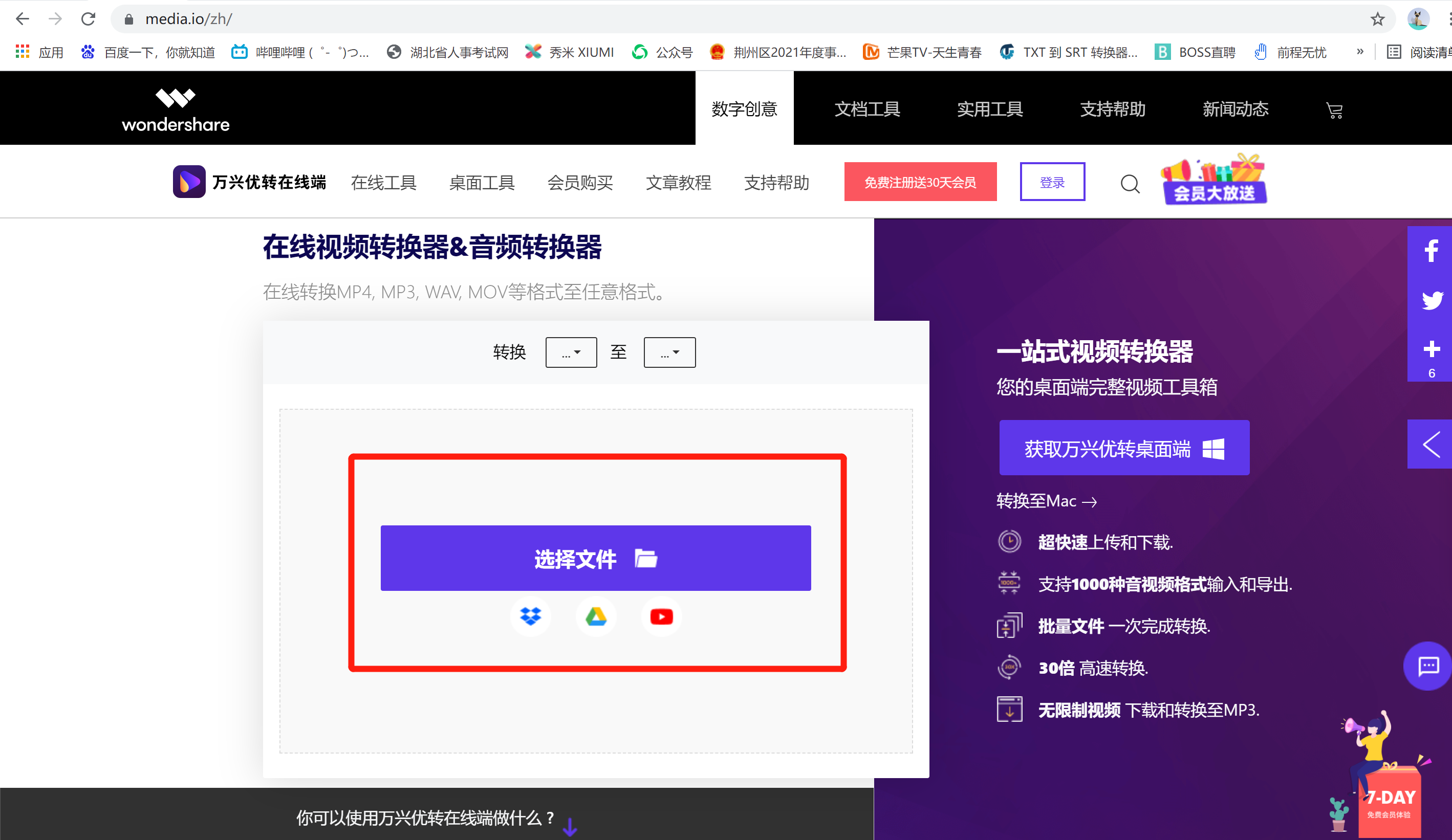Share the page to Twitter
This screenshot has width=1452, height=840.
point(1431,300)
